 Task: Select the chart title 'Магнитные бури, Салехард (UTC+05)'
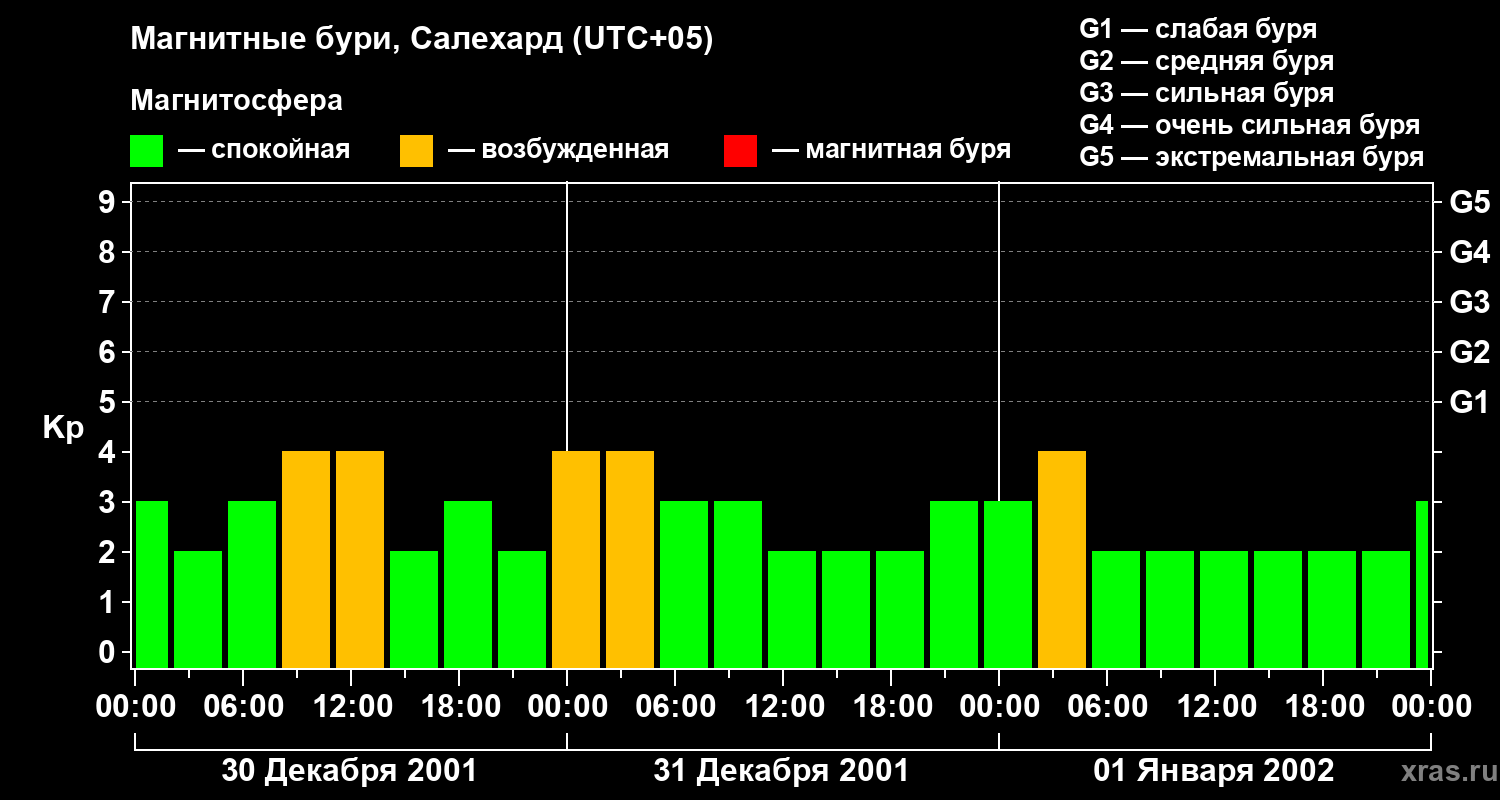coord(422,40)
